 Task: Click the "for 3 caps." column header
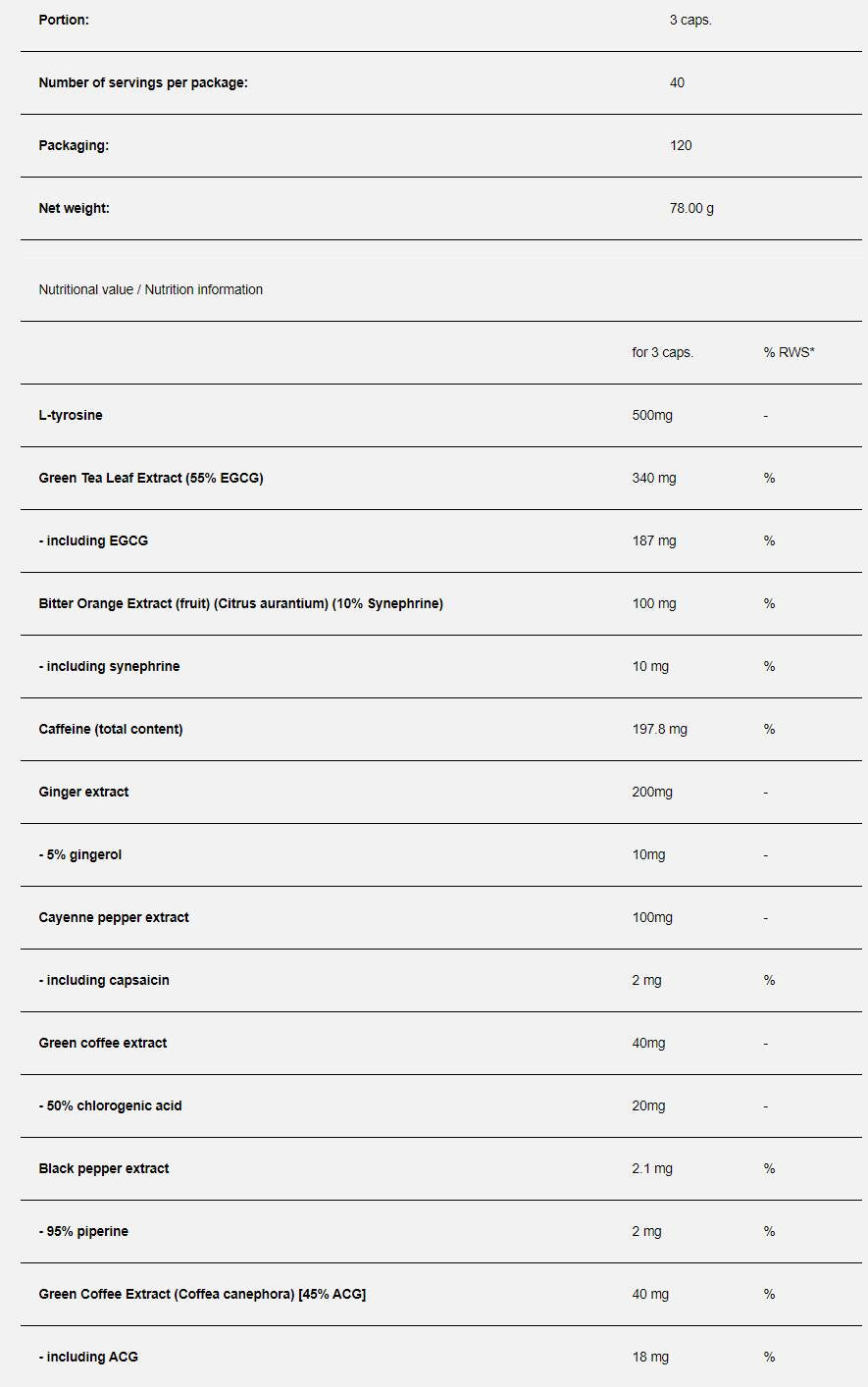662,352
